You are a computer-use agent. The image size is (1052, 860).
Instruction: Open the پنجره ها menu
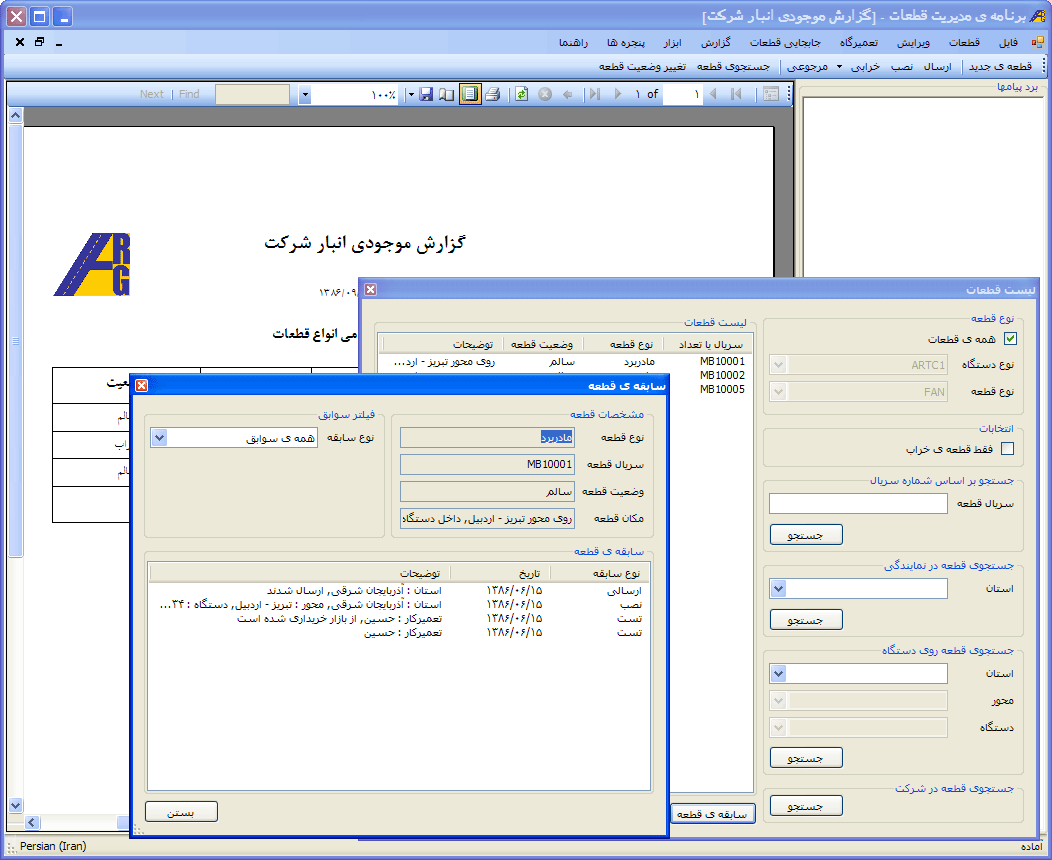(x=625, y=42)
